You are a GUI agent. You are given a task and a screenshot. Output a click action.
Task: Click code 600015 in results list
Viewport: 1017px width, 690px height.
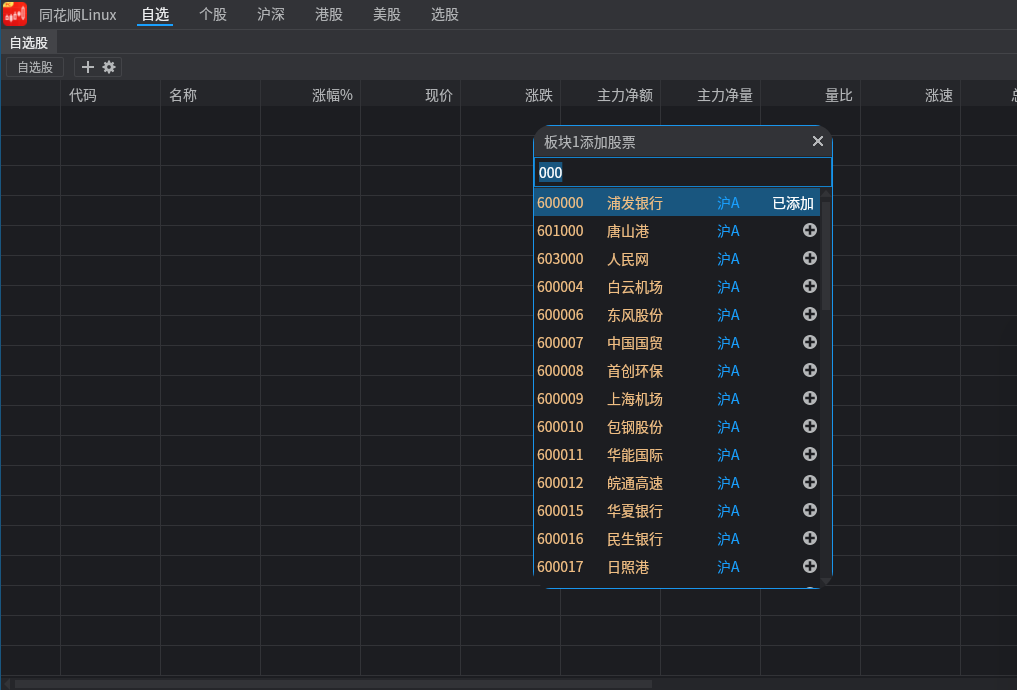click(560, 510)
